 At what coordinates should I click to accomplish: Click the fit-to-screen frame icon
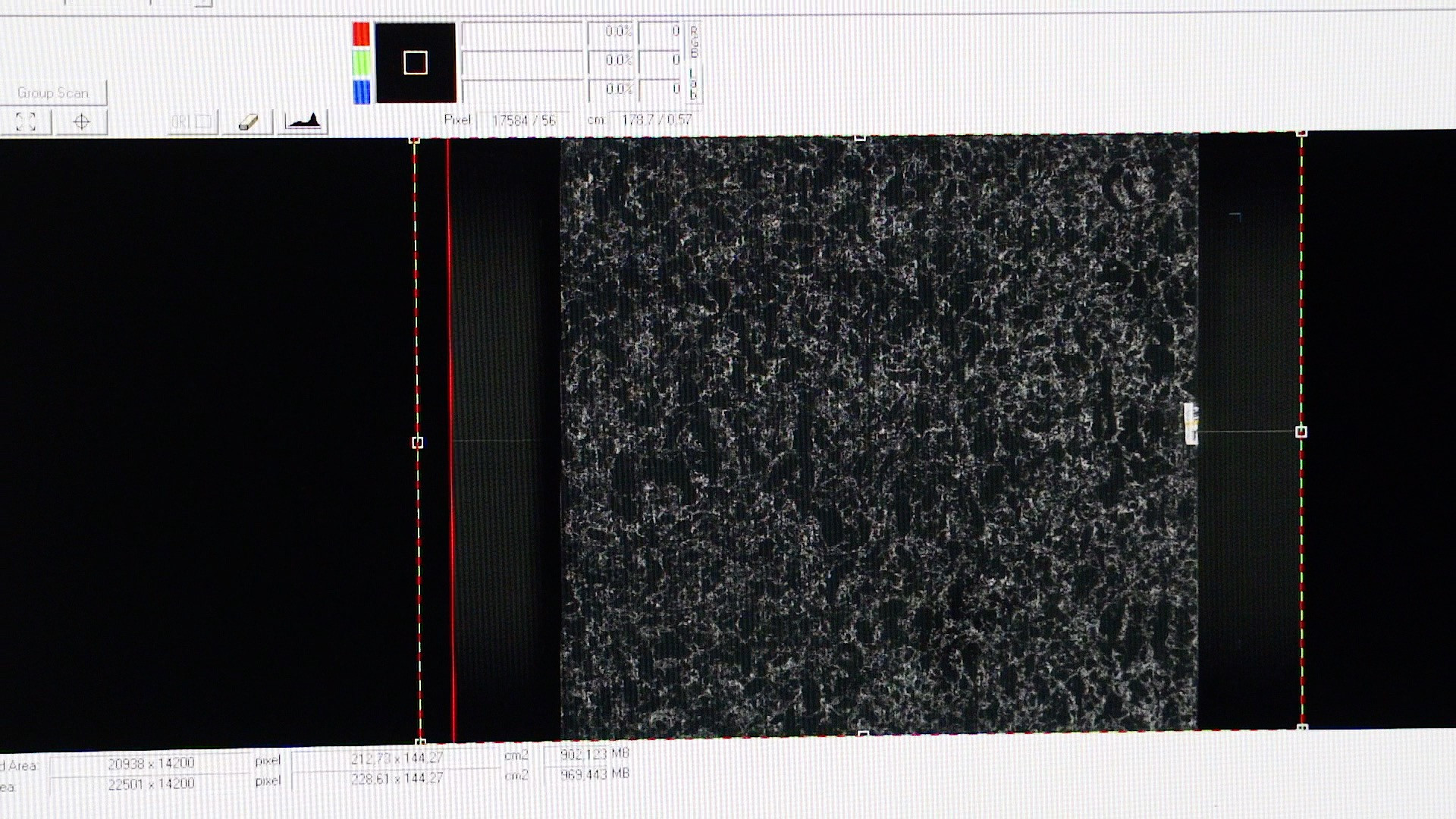(x=26, y=122)
